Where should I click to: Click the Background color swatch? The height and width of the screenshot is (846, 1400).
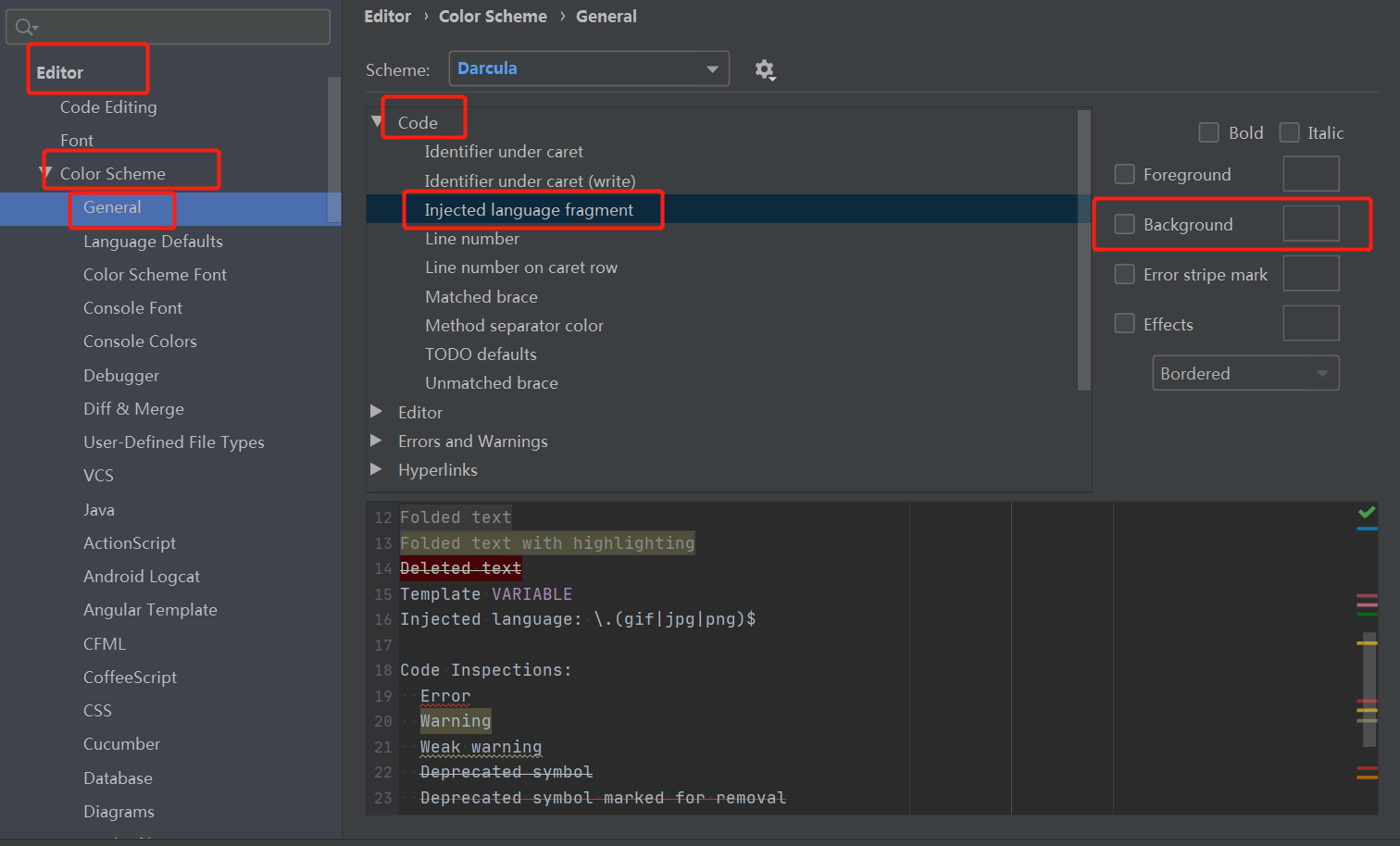(1311, 223)
